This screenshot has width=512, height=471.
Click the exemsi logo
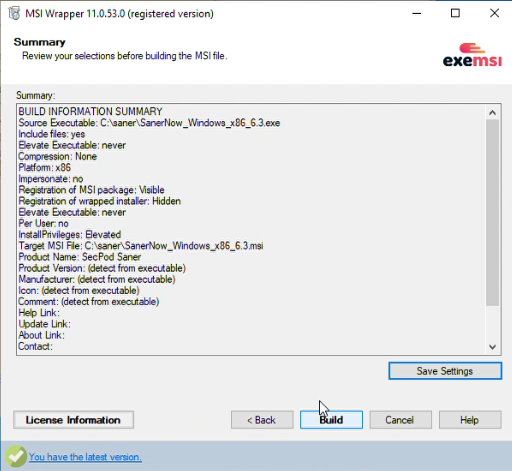pyautogui.click(x=472, y=55)
